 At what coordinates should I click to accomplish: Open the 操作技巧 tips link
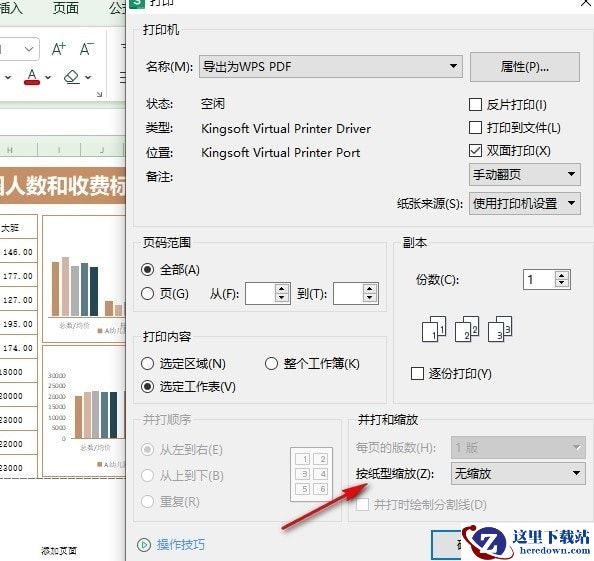point(181,545)
